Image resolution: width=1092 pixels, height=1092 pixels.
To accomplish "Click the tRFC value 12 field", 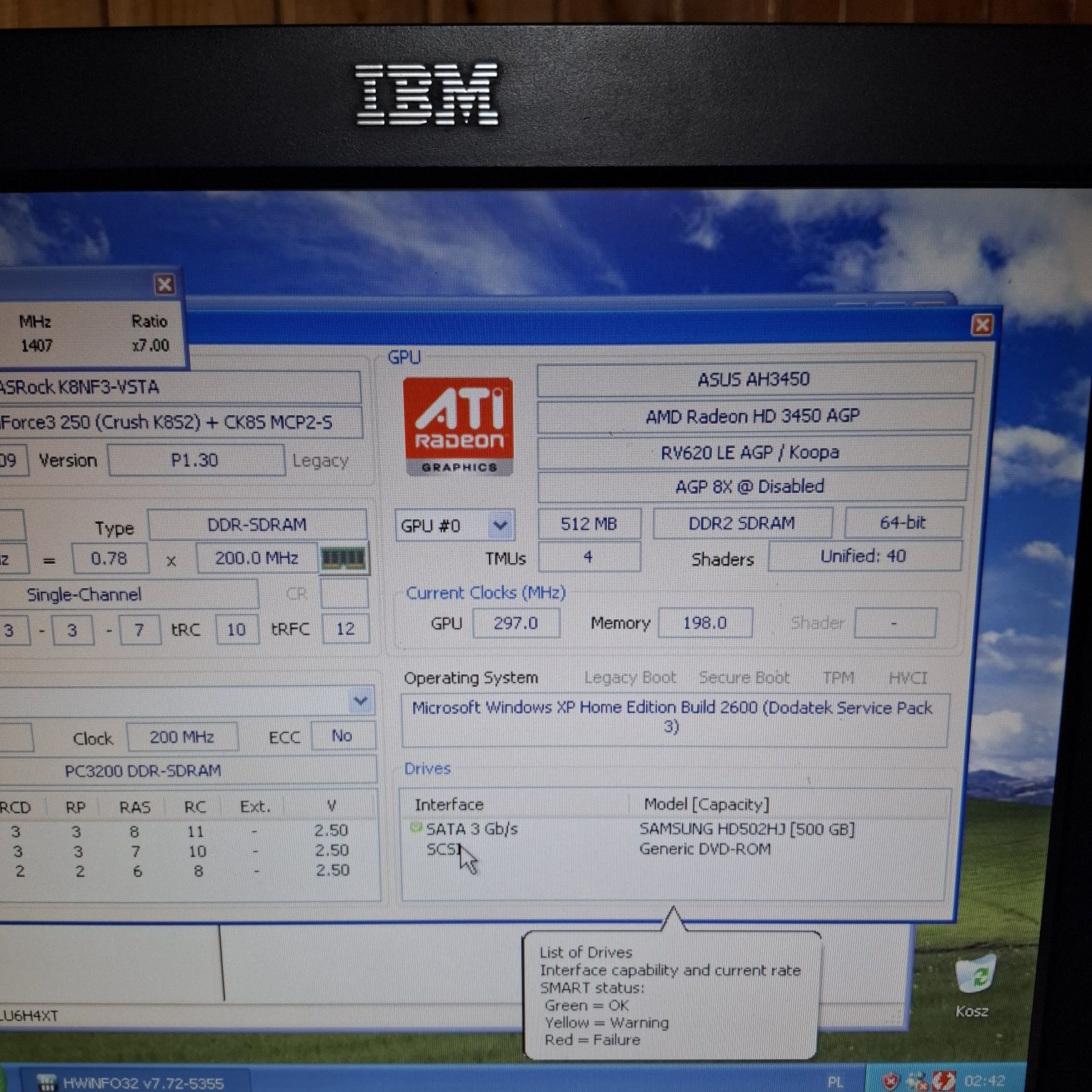I will [345, 629].
